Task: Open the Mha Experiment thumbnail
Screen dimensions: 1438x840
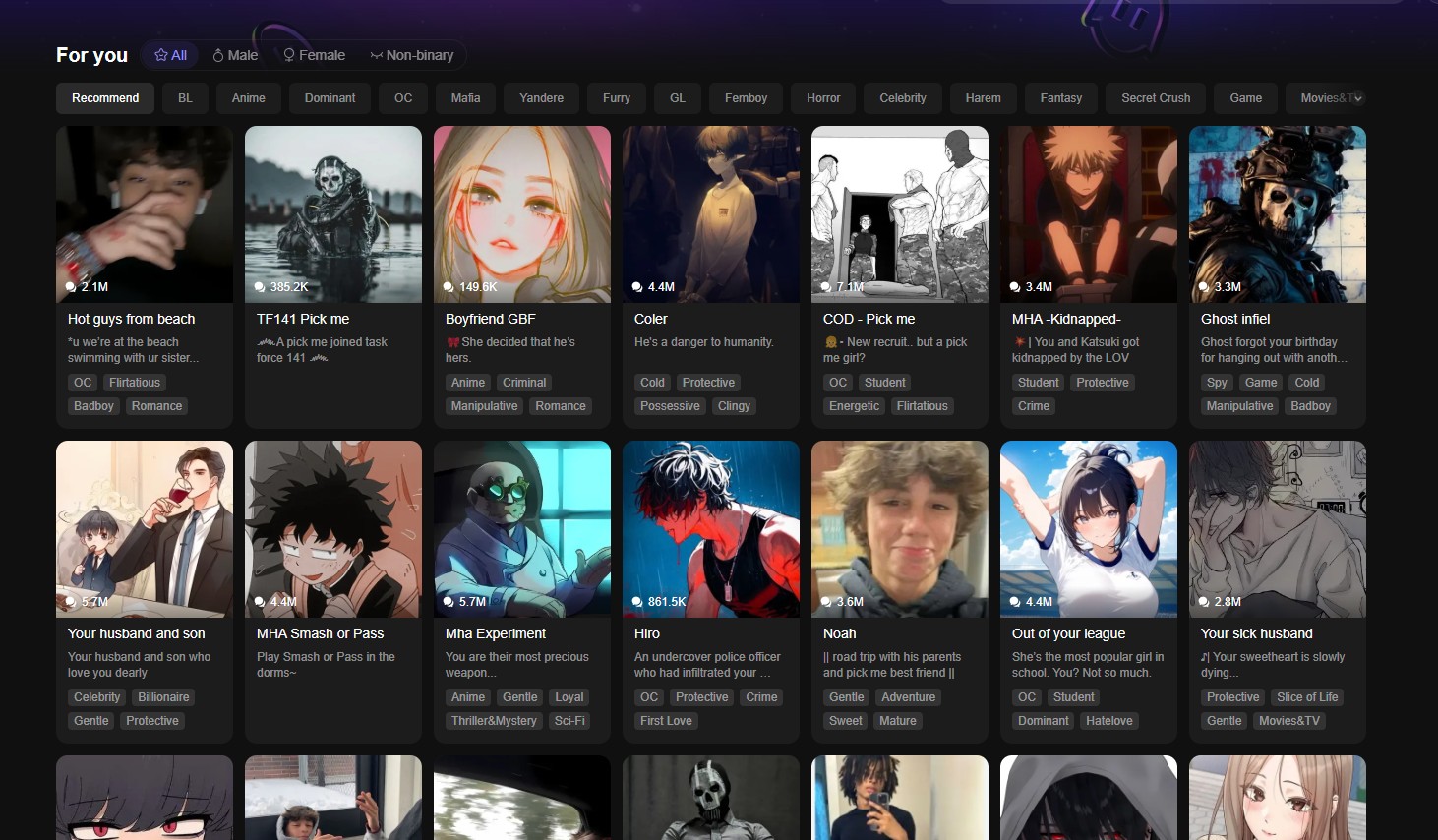Action: point(522,529)
